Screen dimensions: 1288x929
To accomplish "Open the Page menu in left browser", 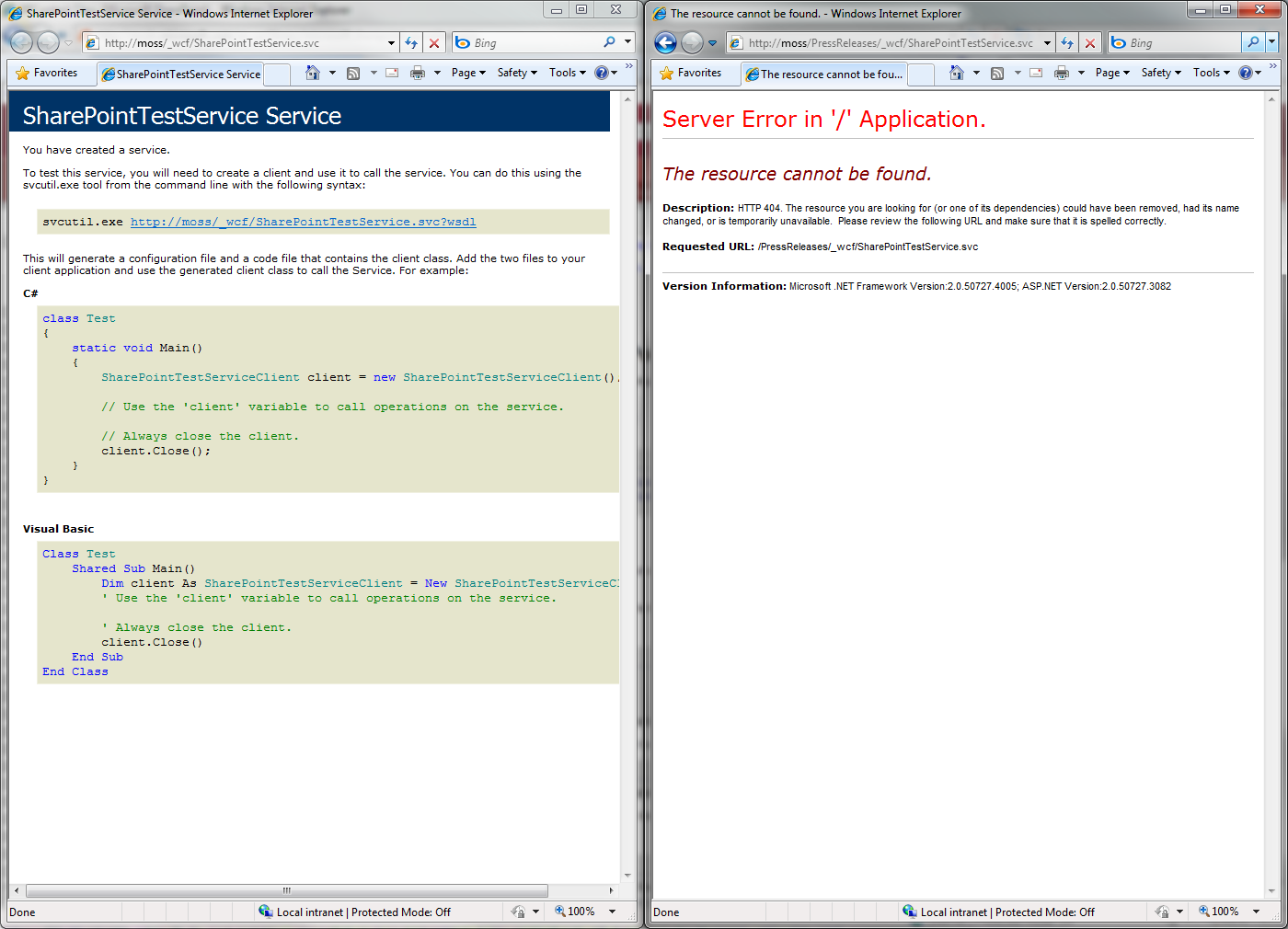I will coord(468,73).
